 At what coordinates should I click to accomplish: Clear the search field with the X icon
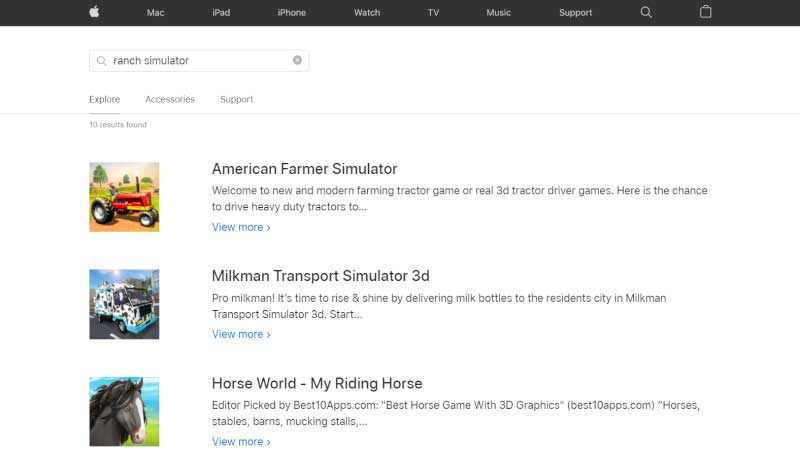pyautogui.click(x=297, y=60)
